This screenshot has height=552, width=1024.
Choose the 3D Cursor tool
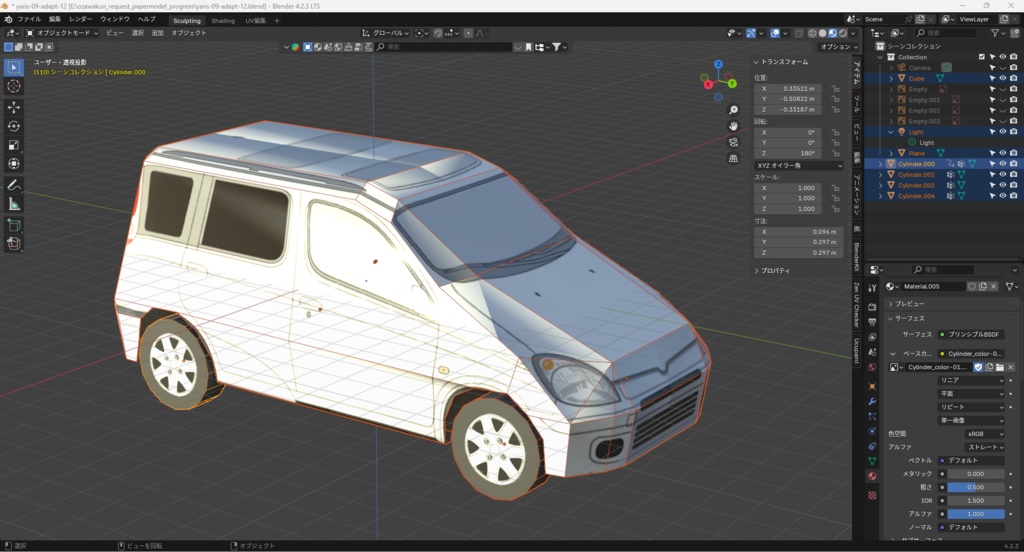click(14, 86)
